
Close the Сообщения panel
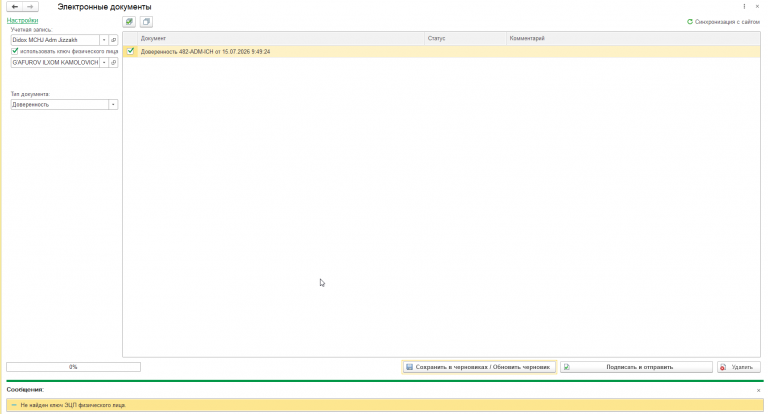(x=758, y=390)
